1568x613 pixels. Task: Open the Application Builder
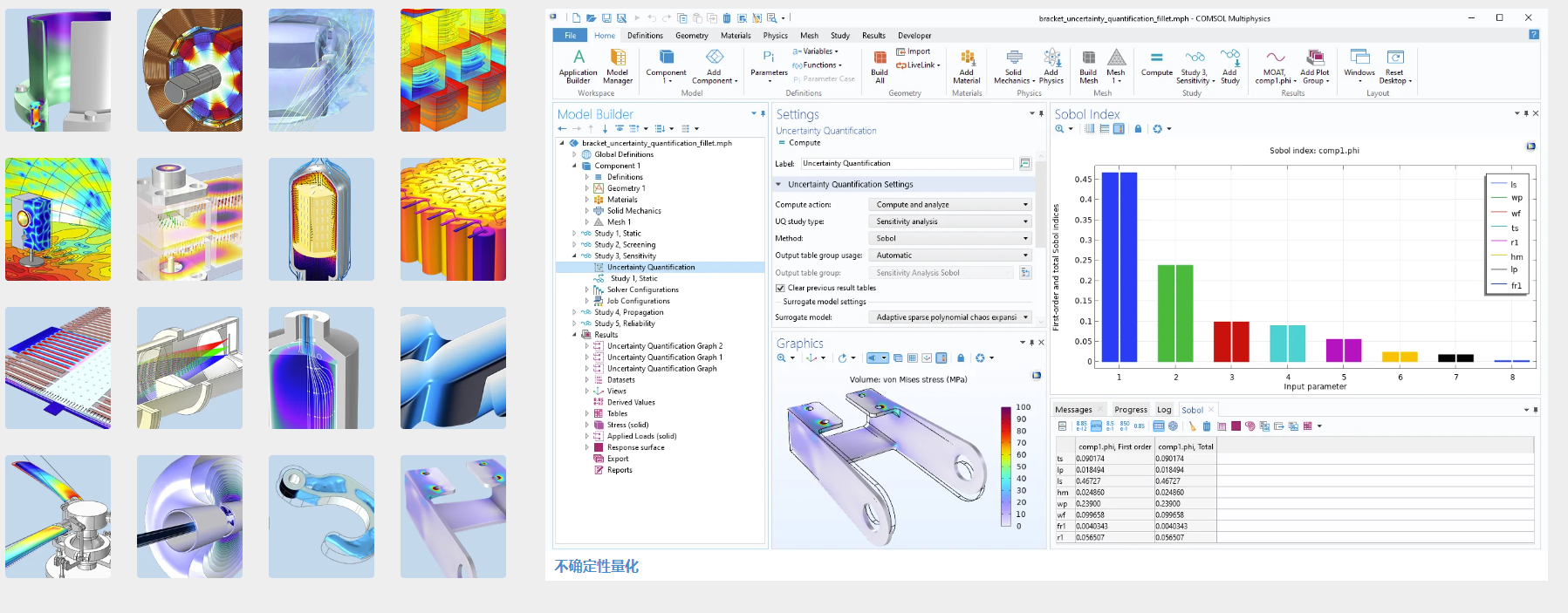click(578, 66)
